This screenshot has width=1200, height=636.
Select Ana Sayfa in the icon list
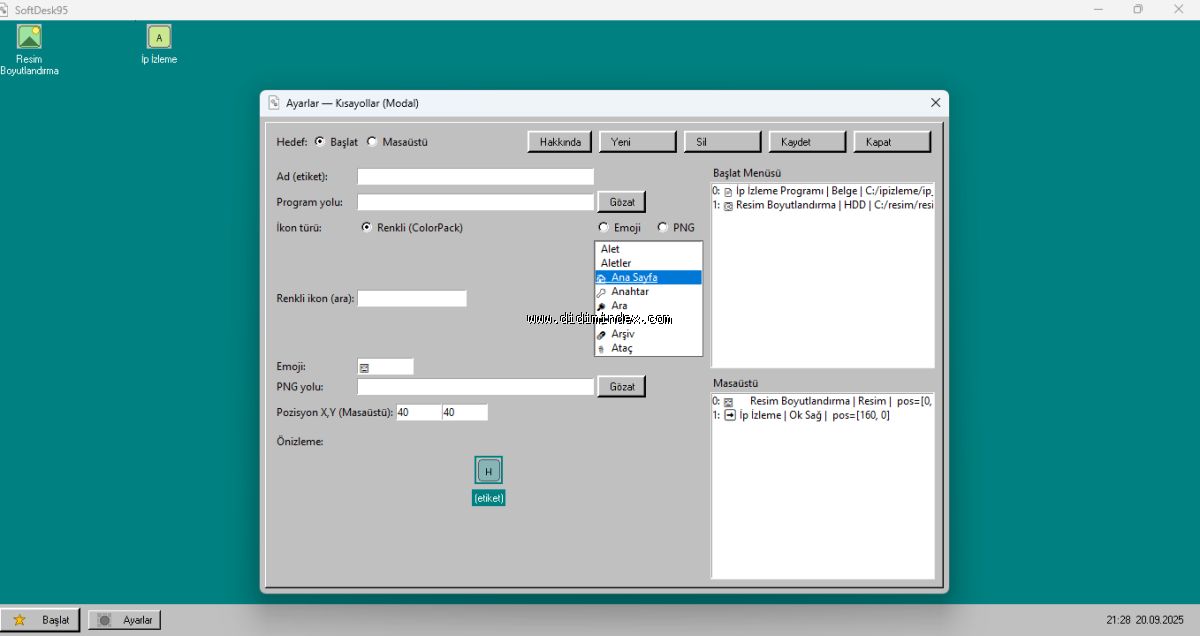pos(634,277)
